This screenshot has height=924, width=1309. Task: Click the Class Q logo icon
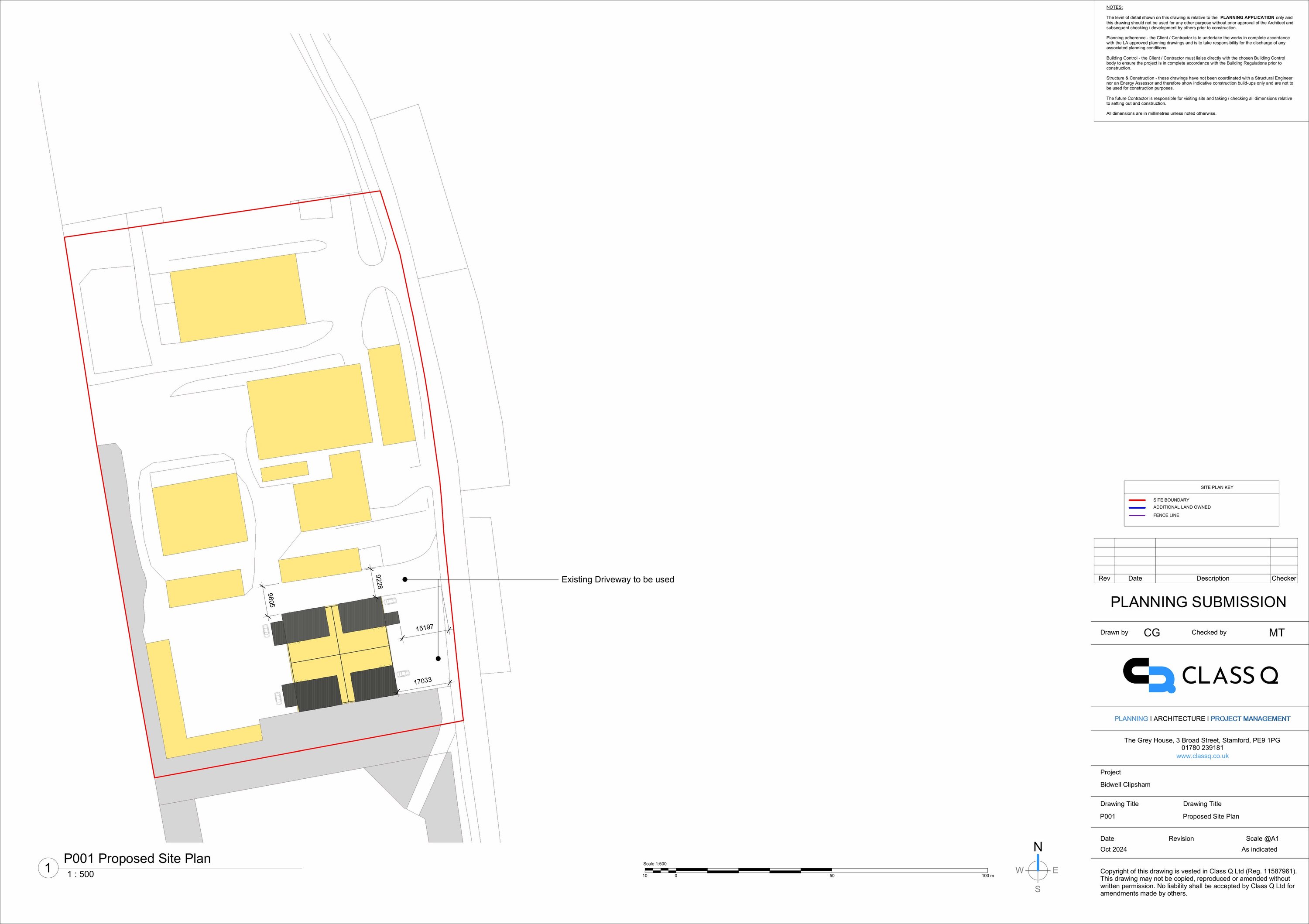tap(1149, 675)
